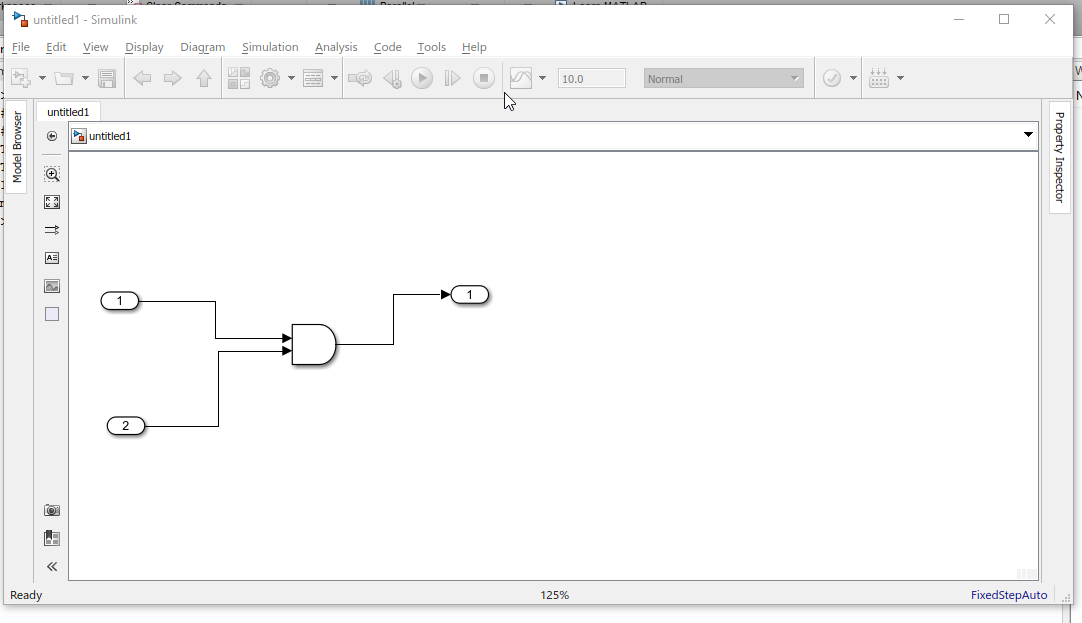
Task: Open the Simulation menu
Action: click(x=270, y=47)
